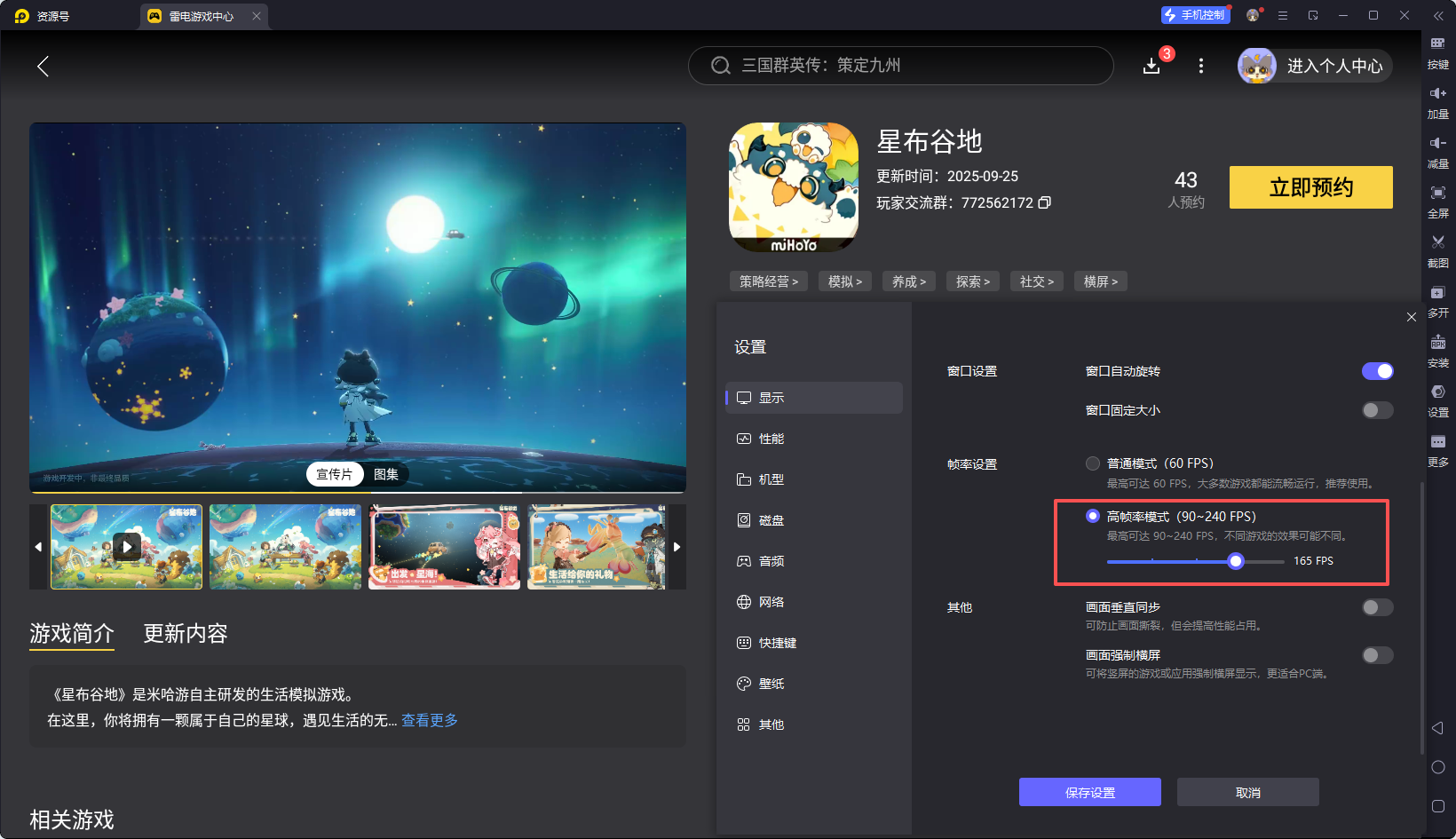Install an APK with the 安装 icon
The image size is (1456, 839).
(x=1438, y=352)
